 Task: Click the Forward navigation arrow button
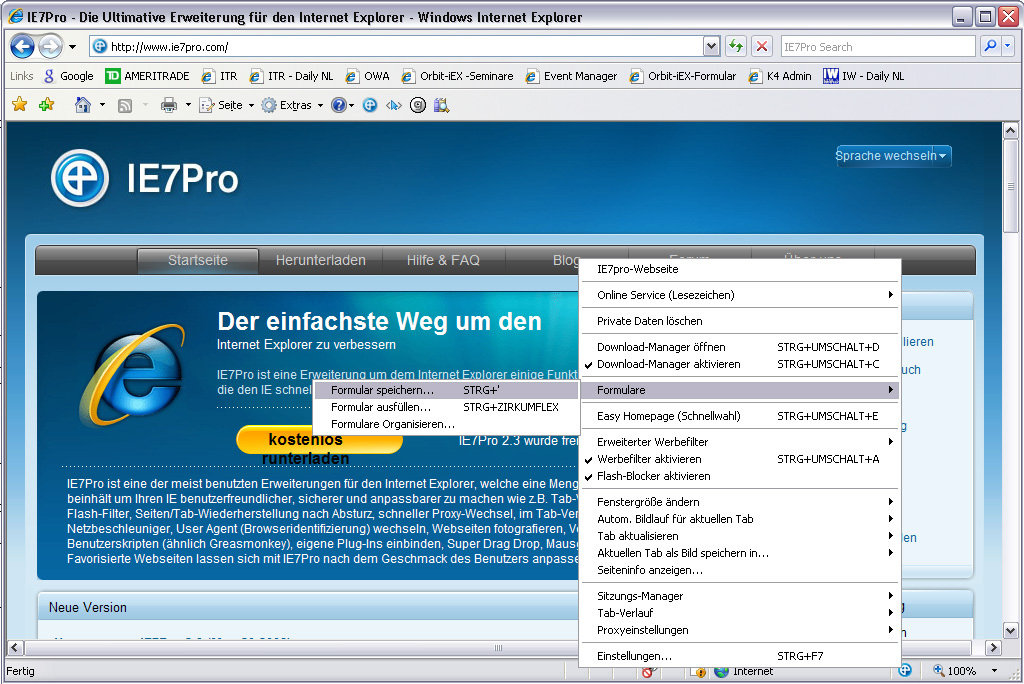(x=50, y=46)
